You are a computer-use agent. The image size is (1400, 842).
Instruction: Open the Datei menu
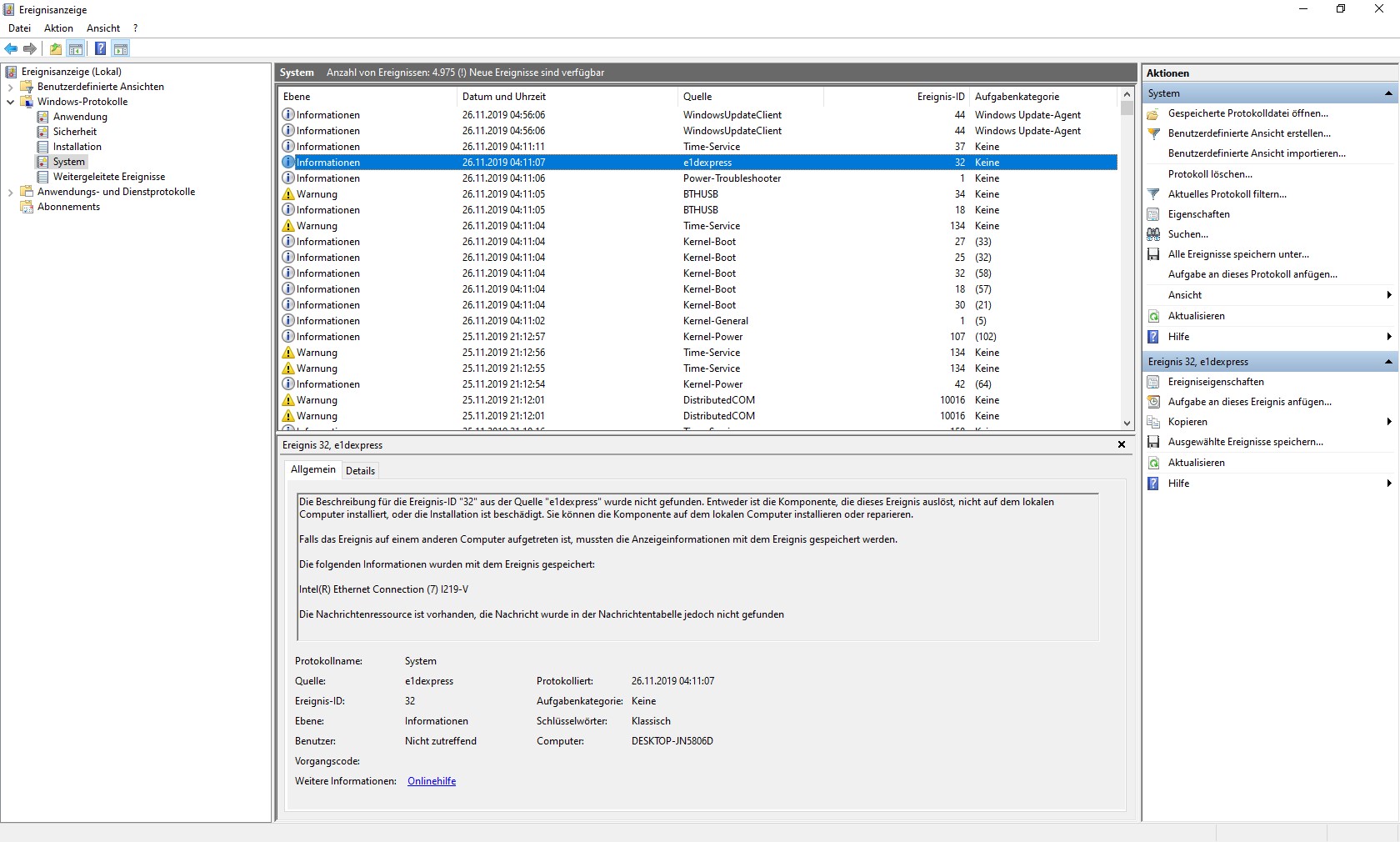[x=19, y=28]
